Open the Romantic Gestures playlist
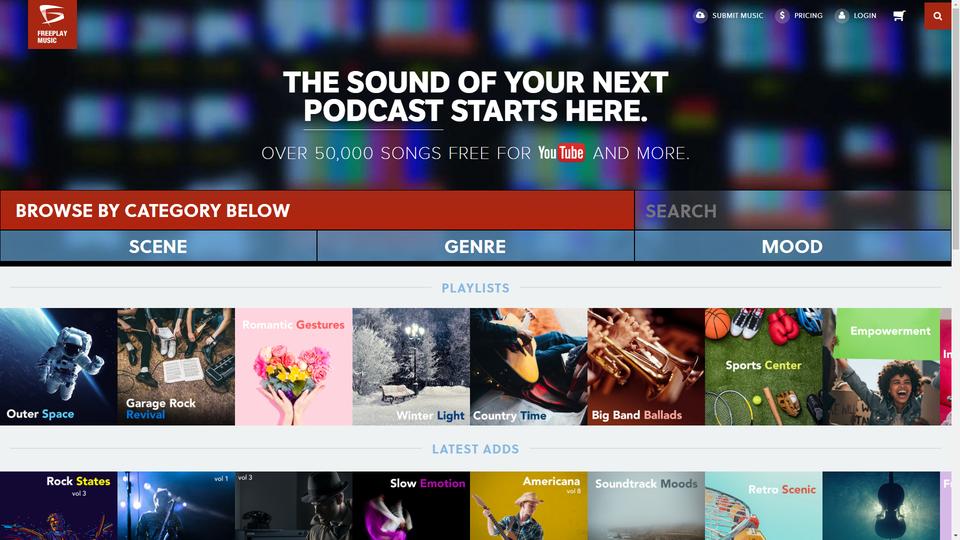This screenshot has height=540, width=960. pyautogui.click(x=294, y=367)
